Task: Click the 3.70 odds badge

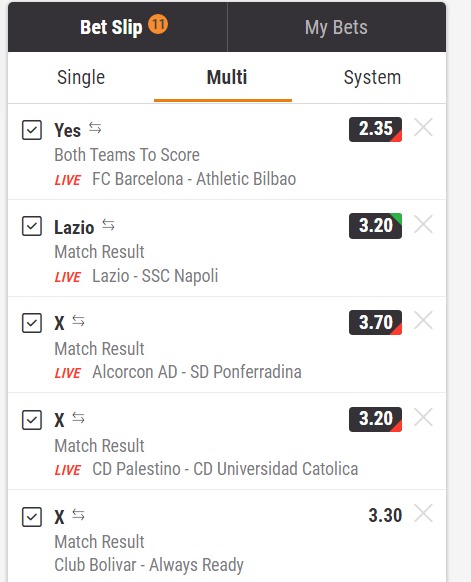Action: [375, 322]
